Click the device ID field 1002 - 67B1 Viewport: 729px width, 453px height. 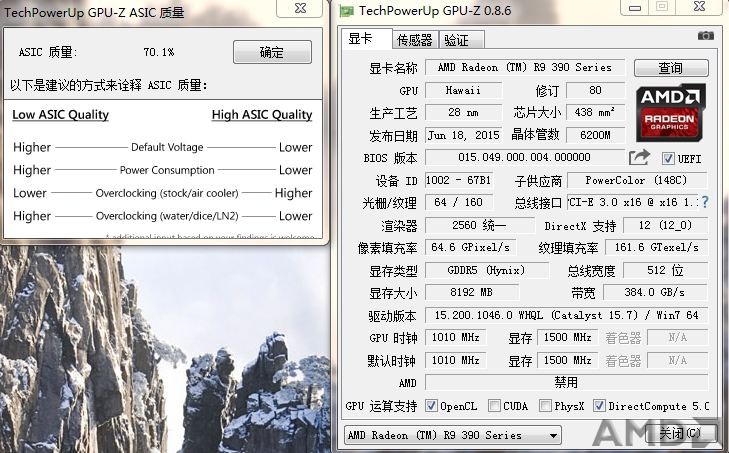click(x=458, y=180)
